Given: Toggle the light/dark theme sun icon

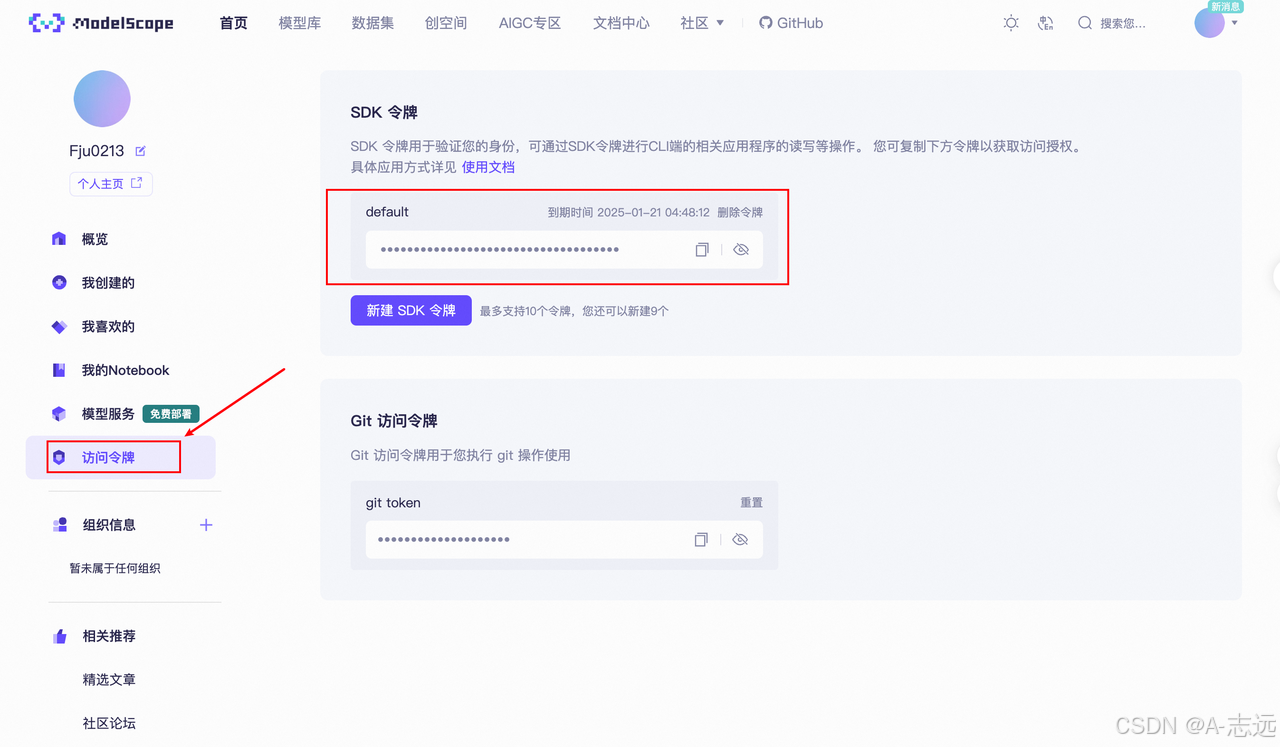Looking at the screenshot, I should pos(1011,23).
